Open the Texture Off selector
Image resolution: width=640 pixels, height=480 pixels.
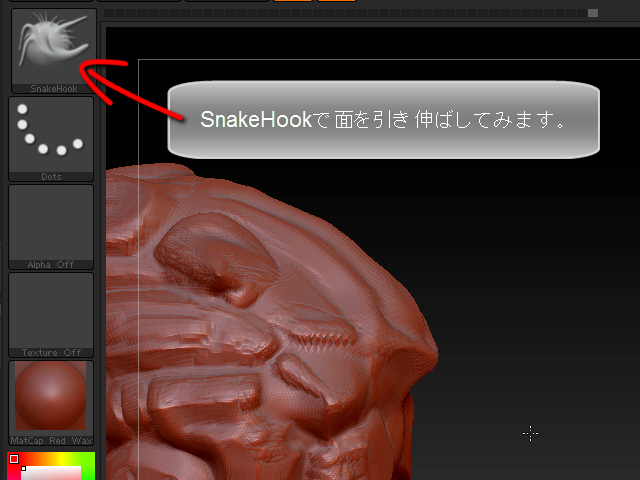pyautogui.click(x=51, y=315)
